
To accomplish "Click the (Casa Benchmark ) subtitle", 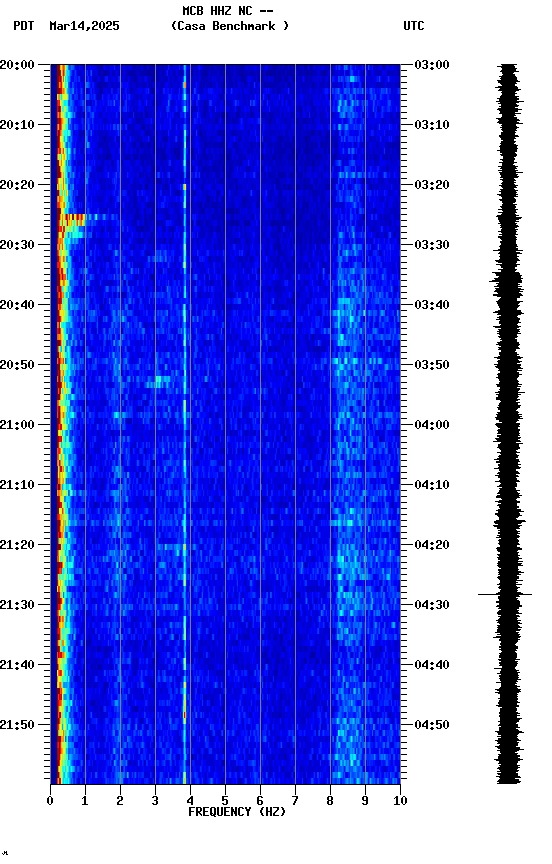I will pos(230,26).
